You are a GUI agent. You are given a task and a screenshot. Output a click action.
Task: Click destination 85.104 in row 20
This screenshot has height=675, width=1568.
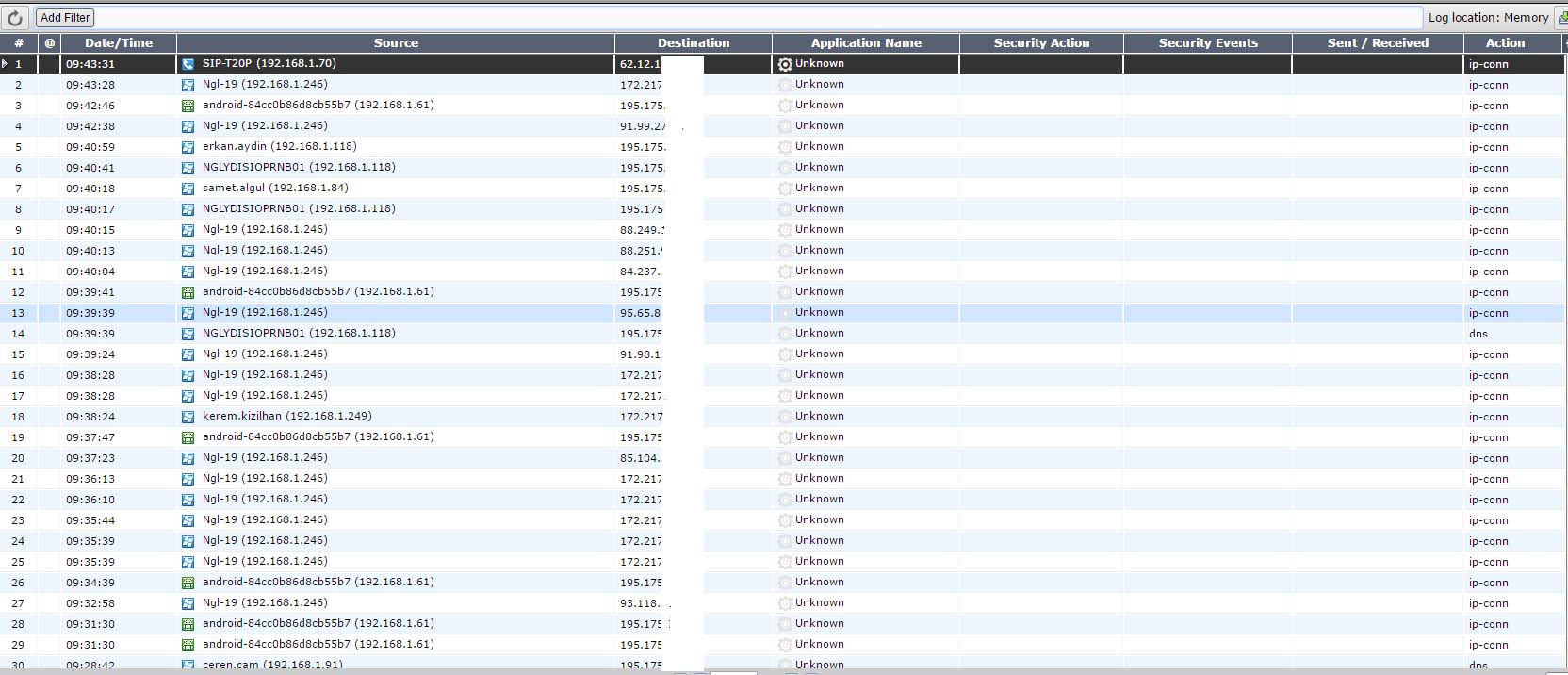click(641, 458)
